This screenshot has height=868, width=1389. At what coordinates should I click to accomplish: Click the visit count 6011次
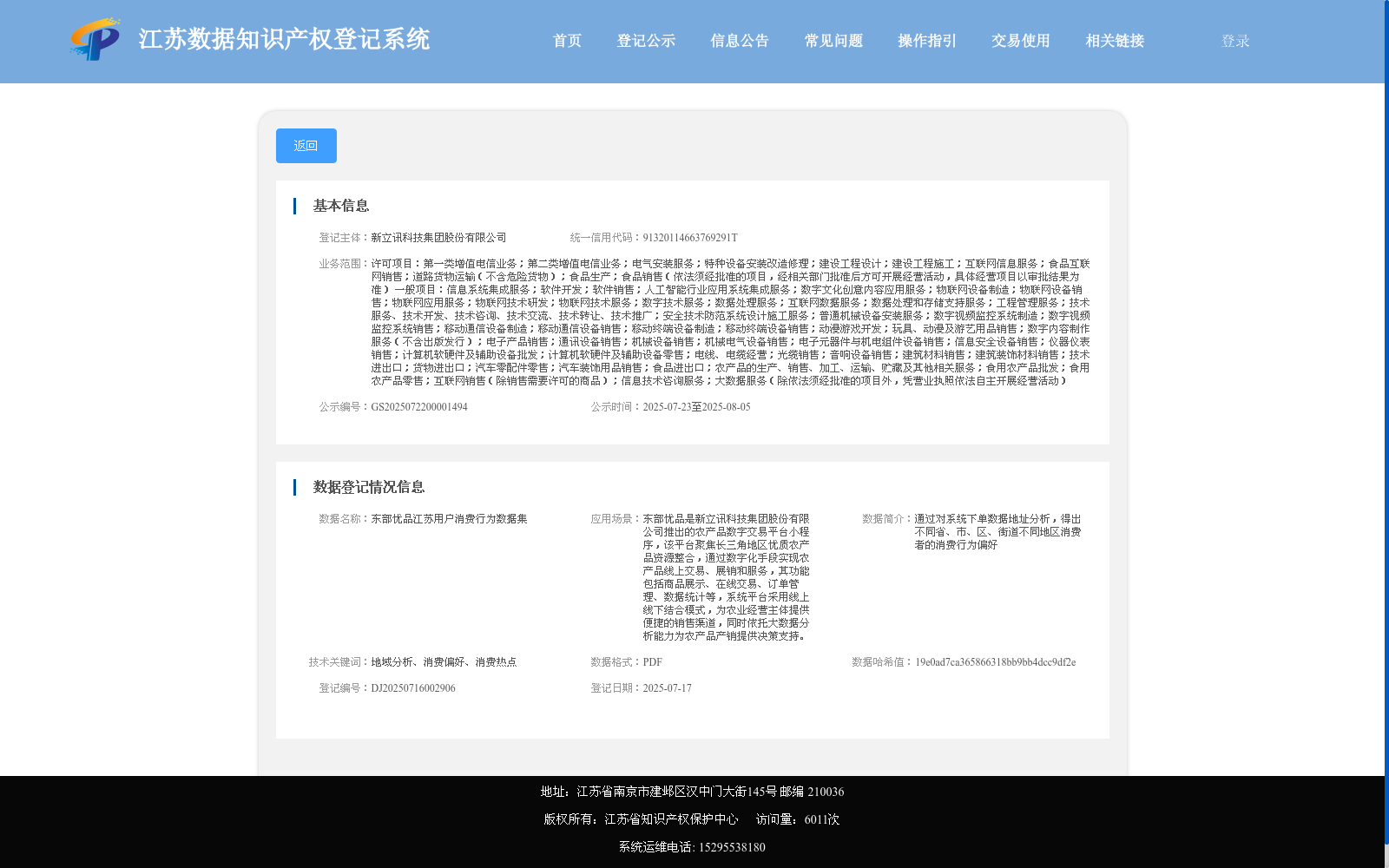pyautogui.click(x=821, y=819)
